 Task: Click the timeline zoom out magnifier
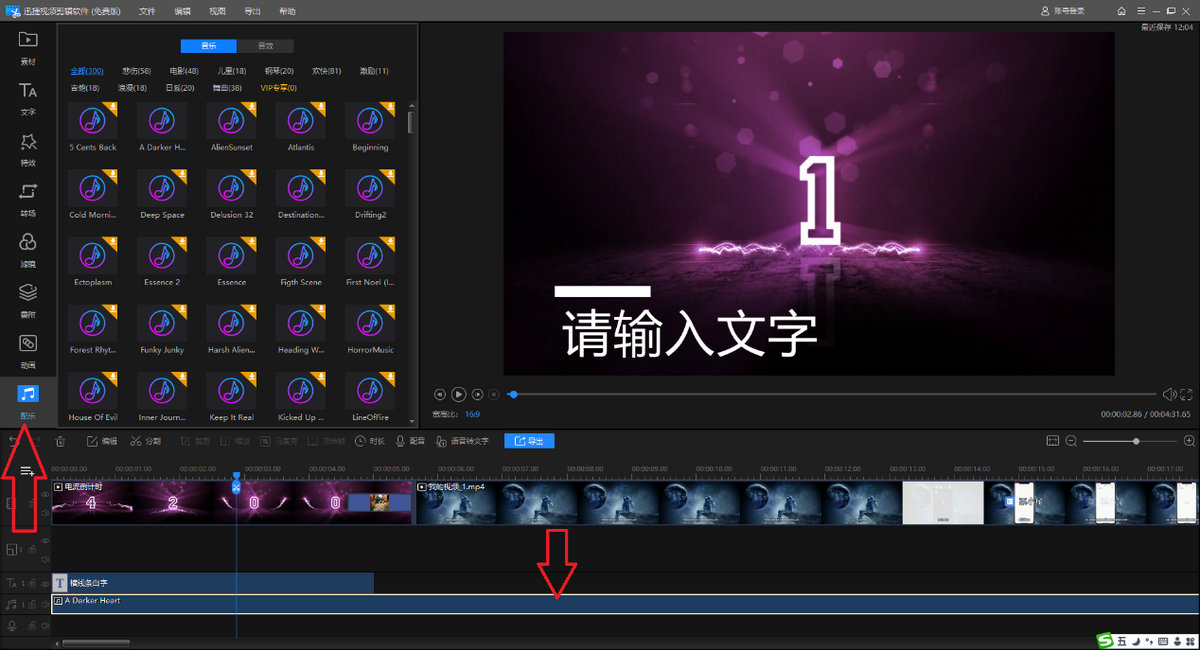pos(1071,441)
